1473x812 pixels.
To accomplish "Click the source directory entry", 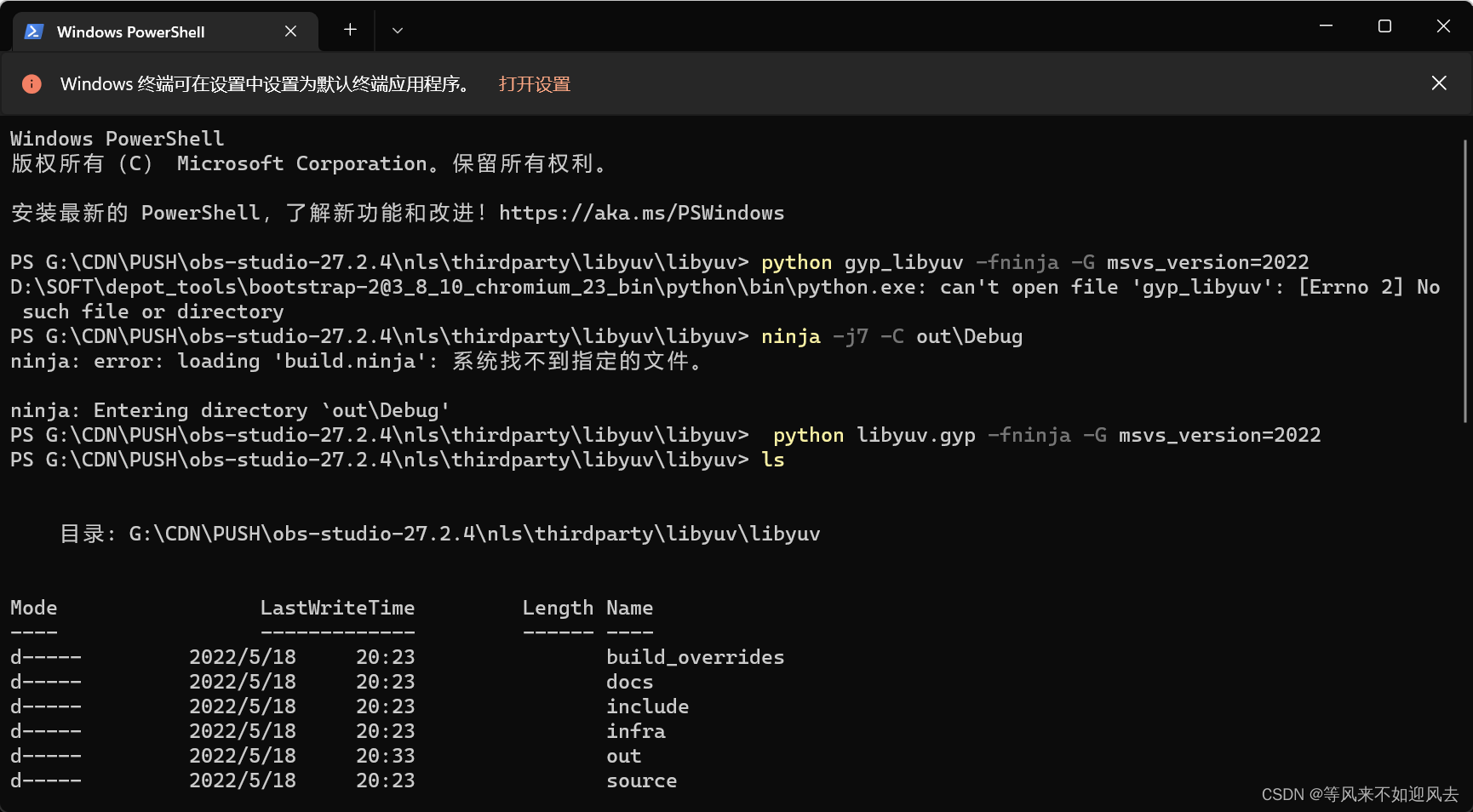I will point(641,780).
